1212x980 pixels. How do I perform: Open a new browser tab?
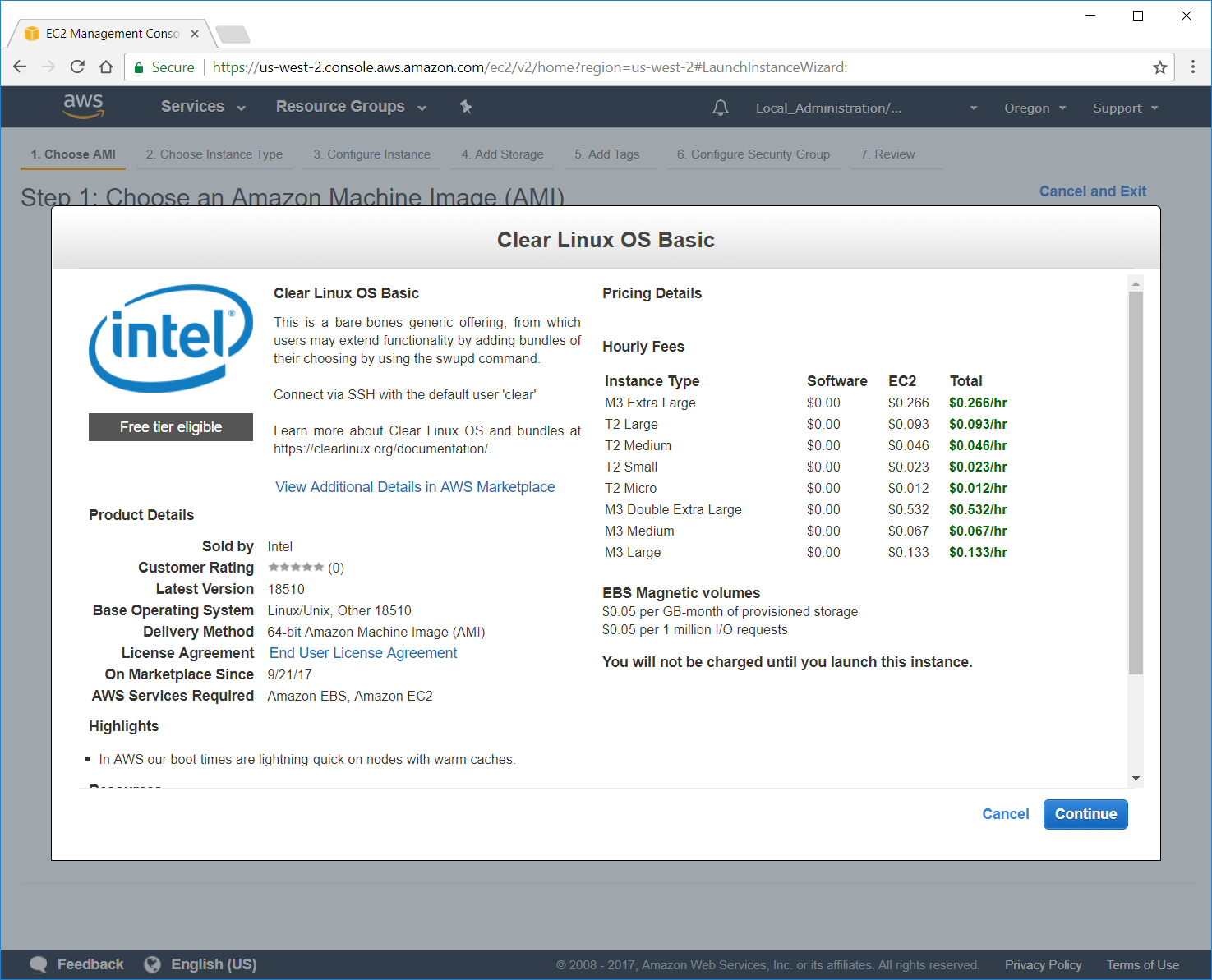[x=233, y=35]
